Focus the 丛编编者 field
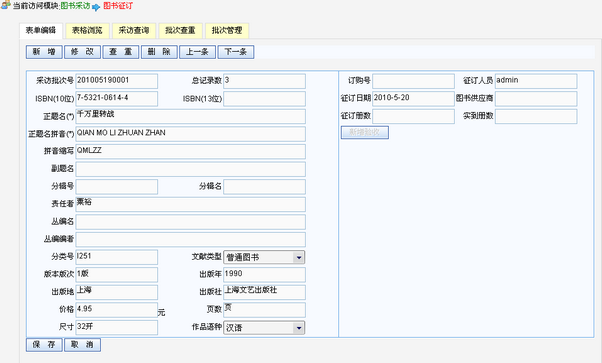The width and height of the screenshot is (602, 363). pyautogui.click(x=190, y=239)
